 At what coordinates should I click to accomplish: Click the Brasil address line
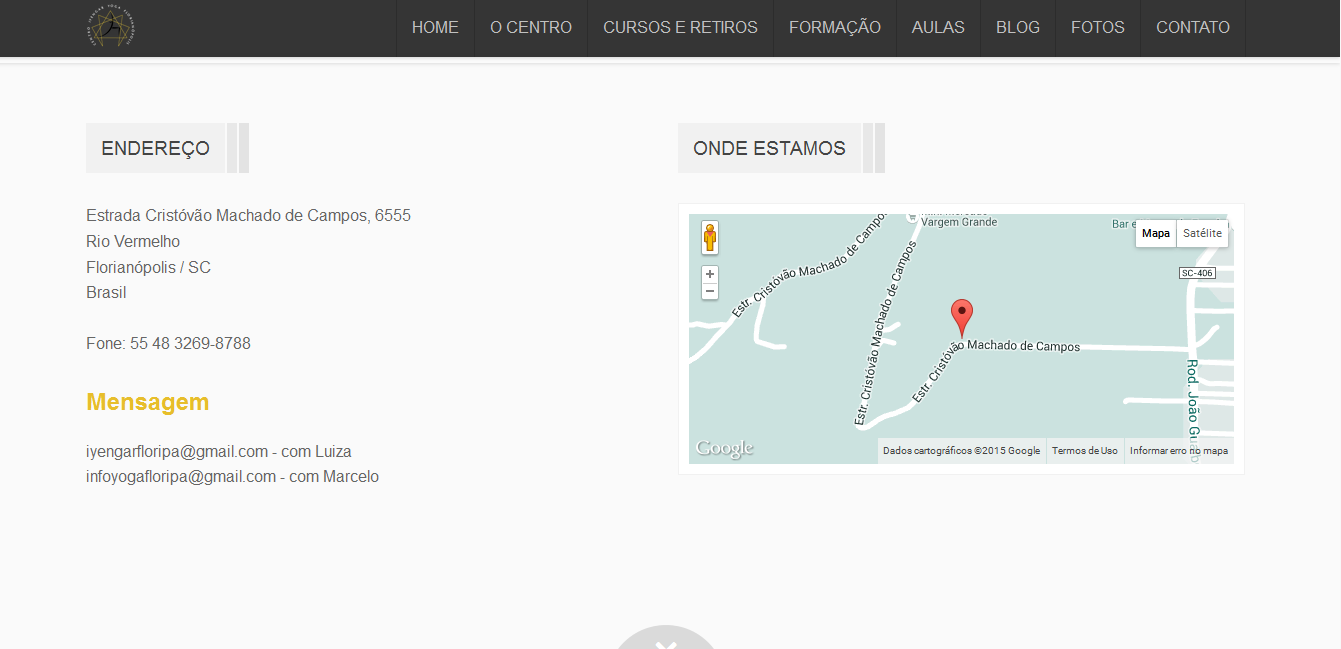tap(106, 292)
